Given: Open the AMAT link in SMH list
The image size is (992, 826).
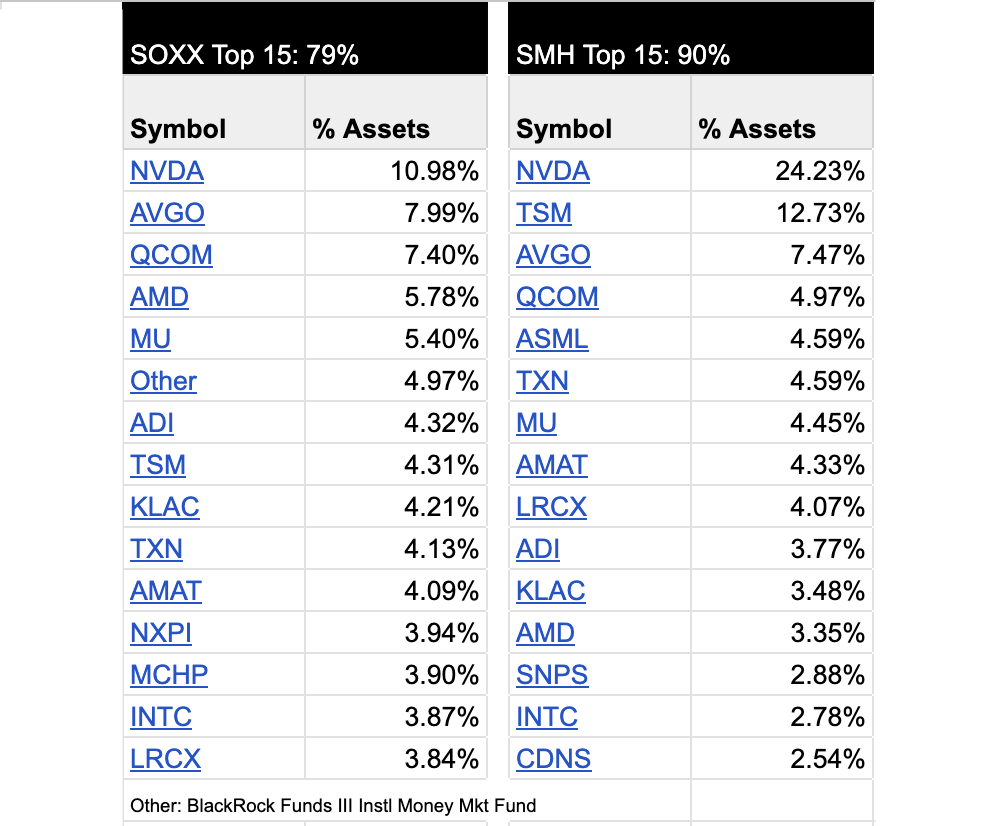Looking at the screenshot, I should 551,464.
